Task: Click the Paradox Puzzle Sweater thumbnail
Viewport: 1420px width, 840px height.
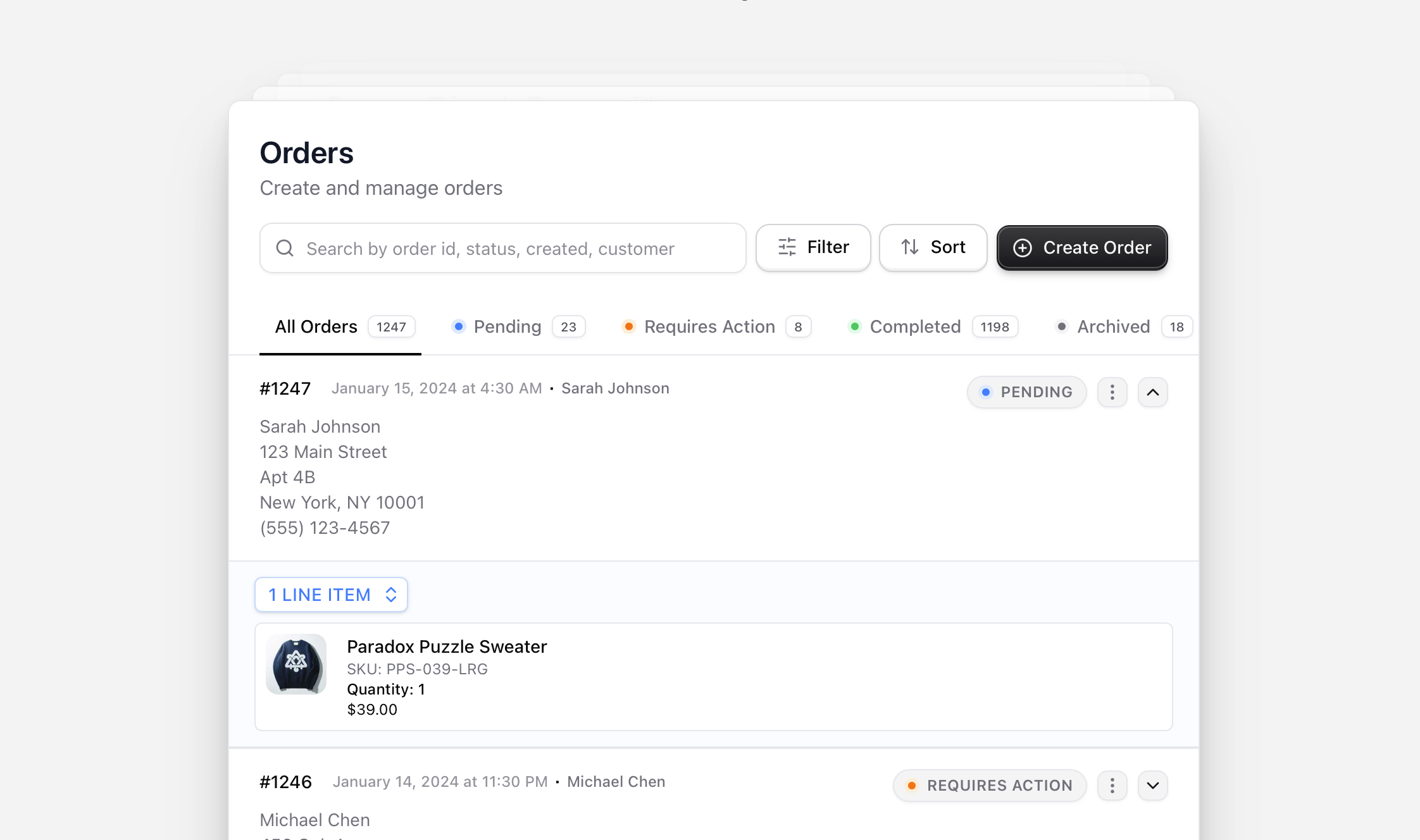Action: [296, 664]
